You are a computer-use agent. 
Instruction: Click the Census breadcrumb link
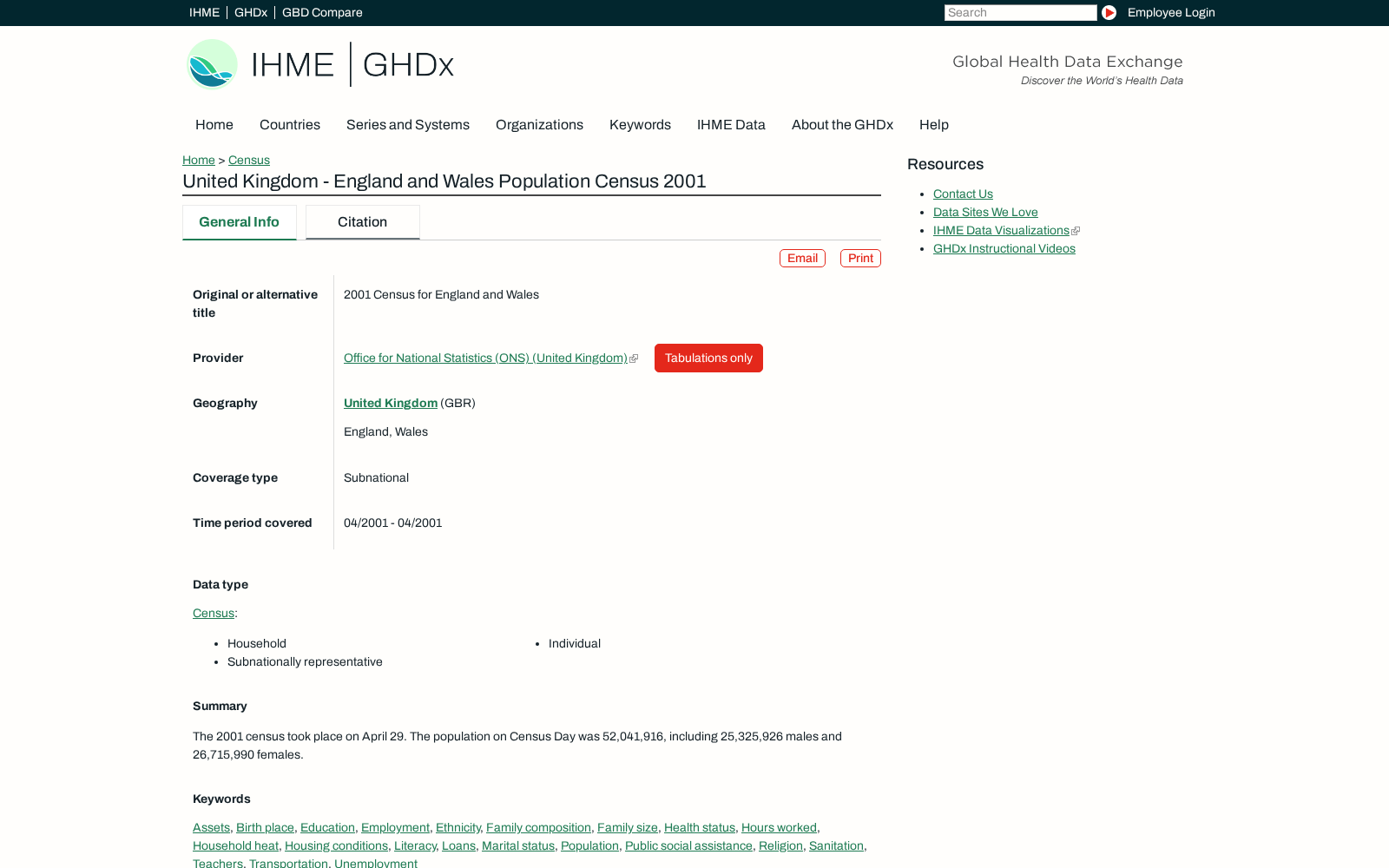coord(249,160)
